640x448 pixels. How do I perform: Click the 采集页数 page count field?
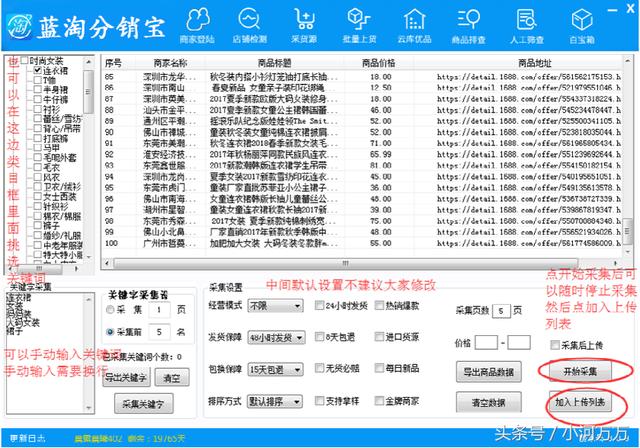[501, 311]
